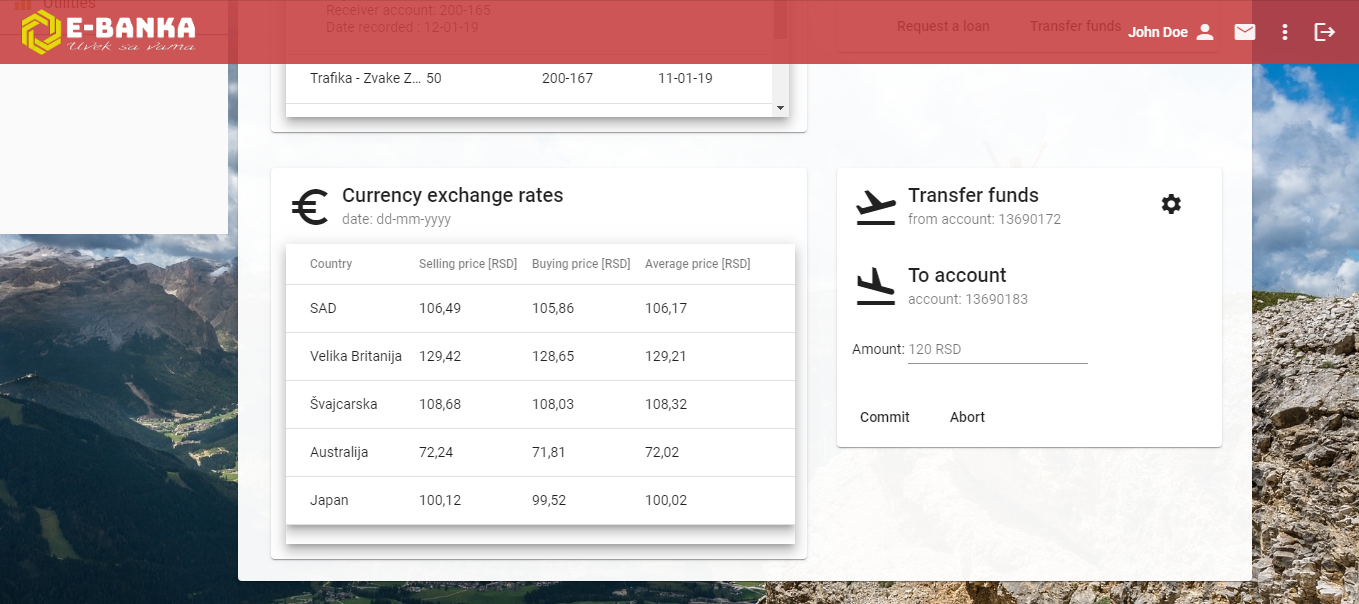Select the Japan row
Screen dimensions: 1359x604
[540, 500]
